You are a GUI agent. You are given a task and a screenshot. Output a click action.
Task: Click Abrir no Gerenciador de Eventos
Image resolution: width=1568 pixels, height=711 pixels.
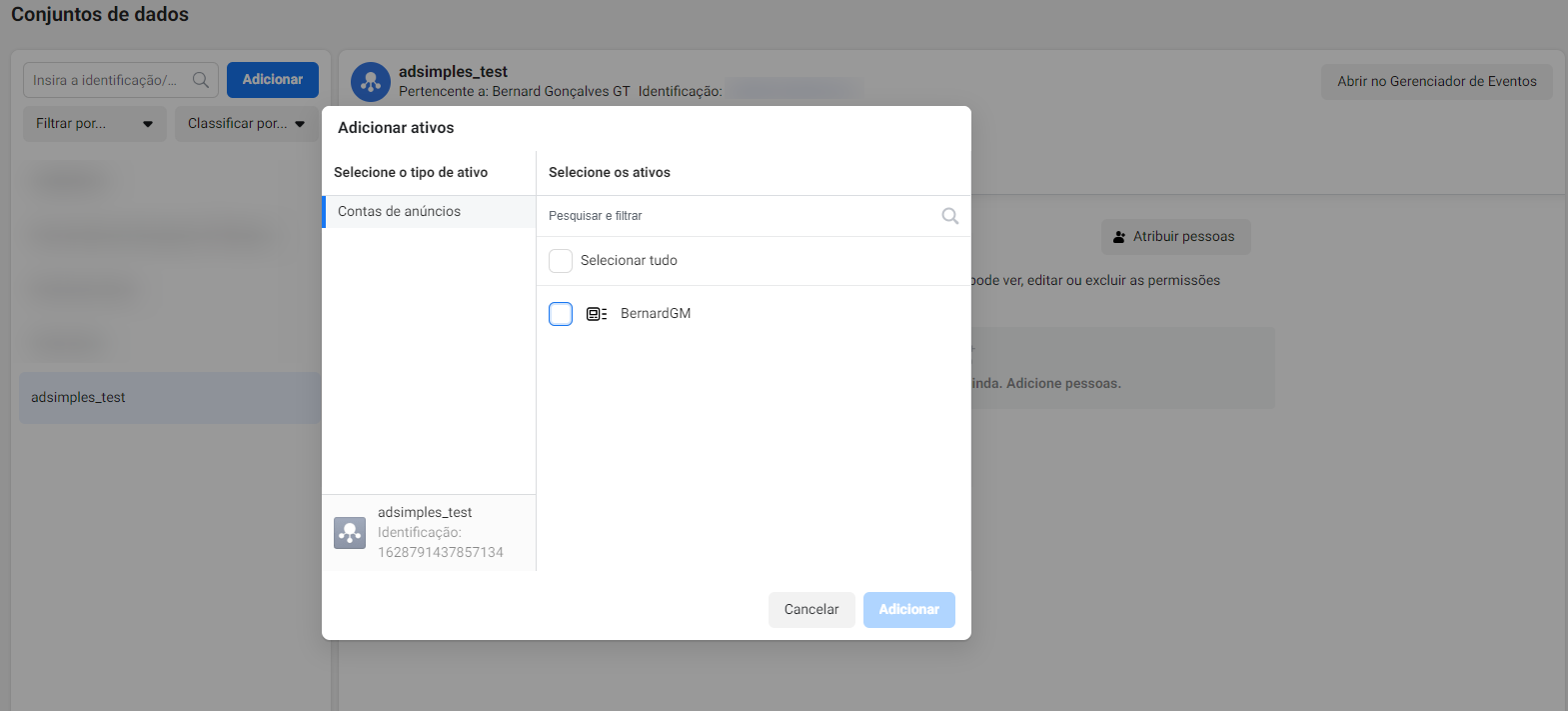pos(1437,82)
